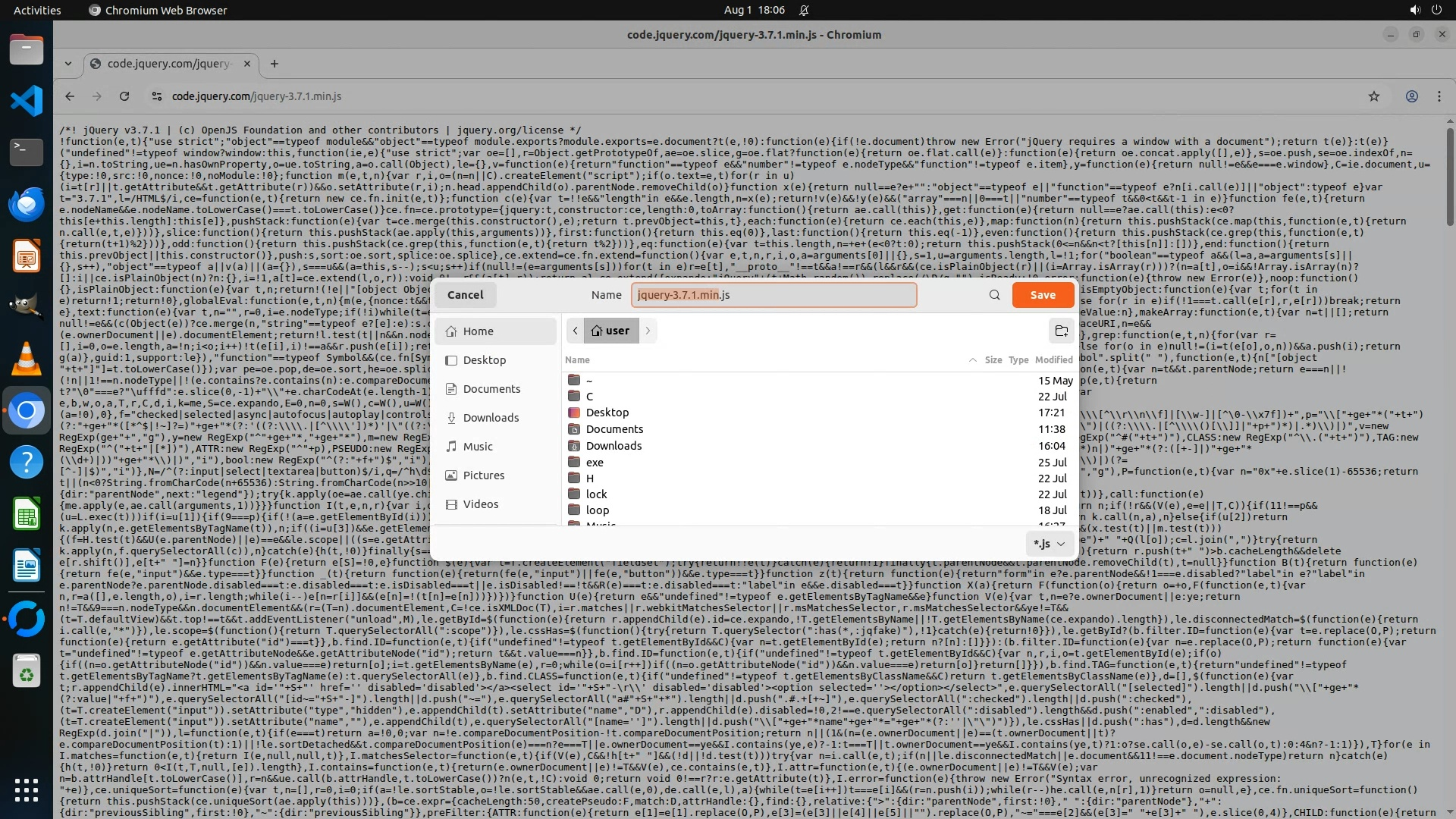Open Chromium three-dot menu
This screenshot has height=819, width=1456.
[x=1439, y=96]
